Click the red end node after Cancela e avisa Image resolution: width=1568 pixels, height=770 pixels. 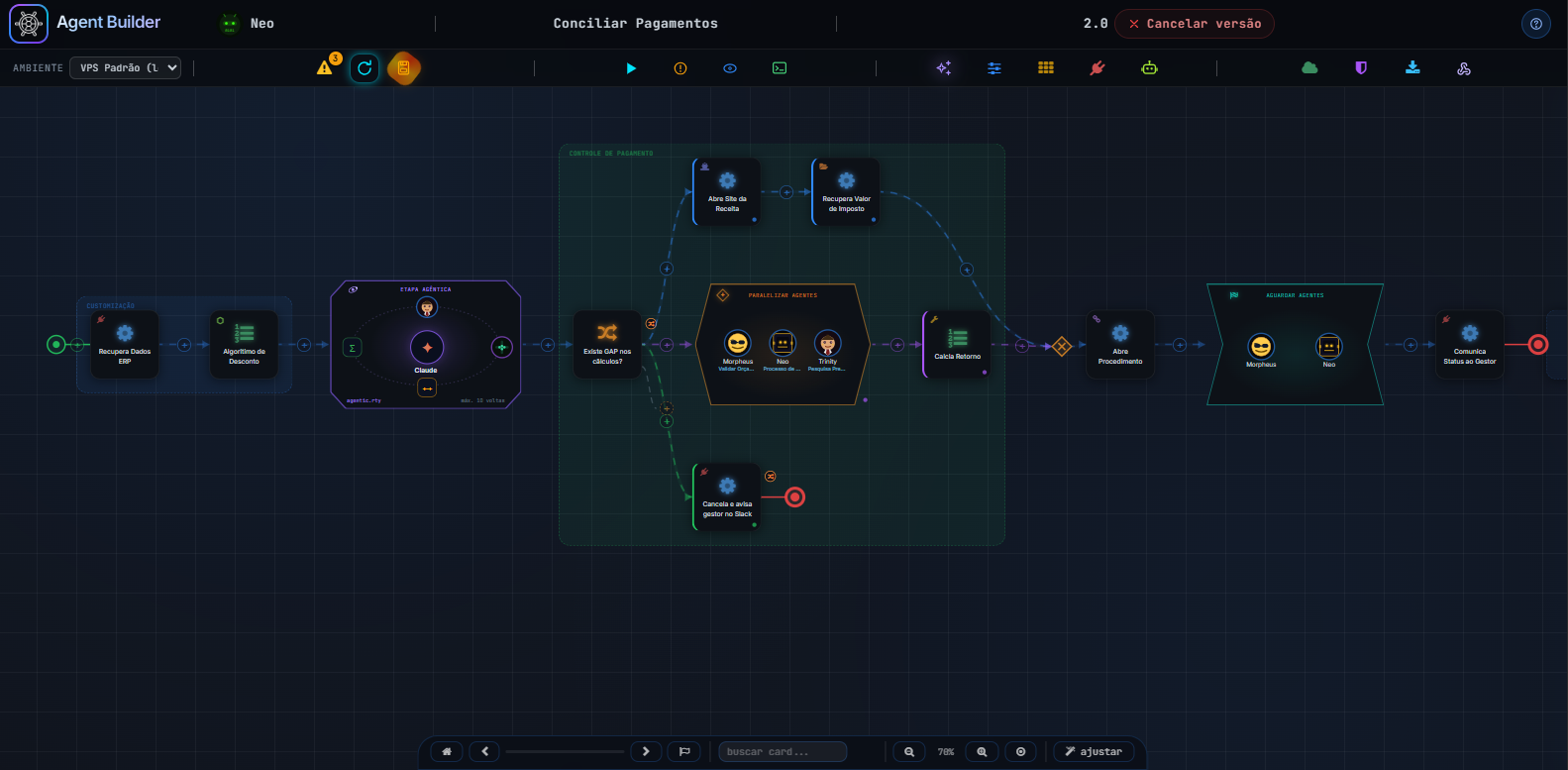coord(795,497)
